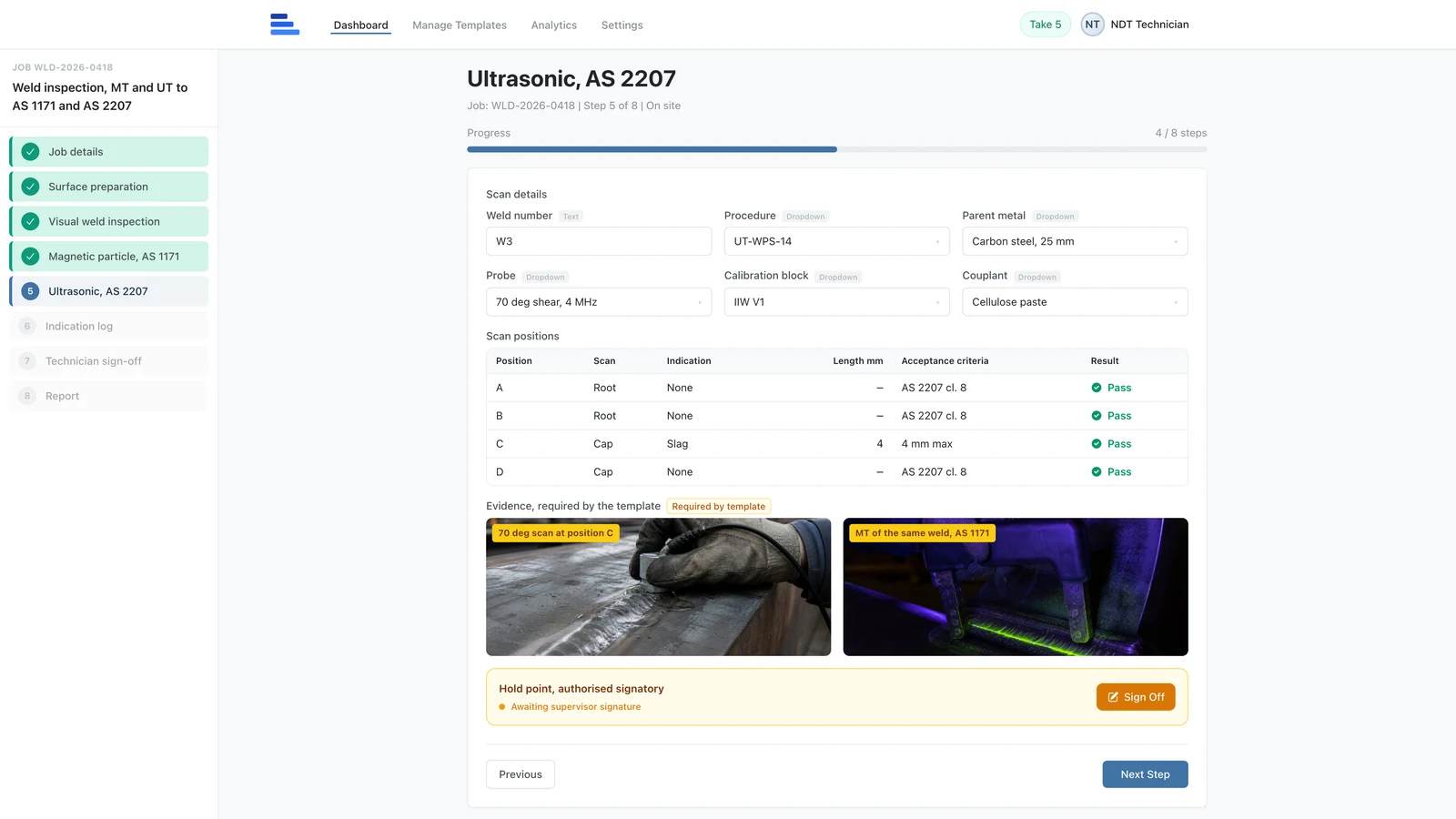Switch to the Dashboard tab

point(360,25)
